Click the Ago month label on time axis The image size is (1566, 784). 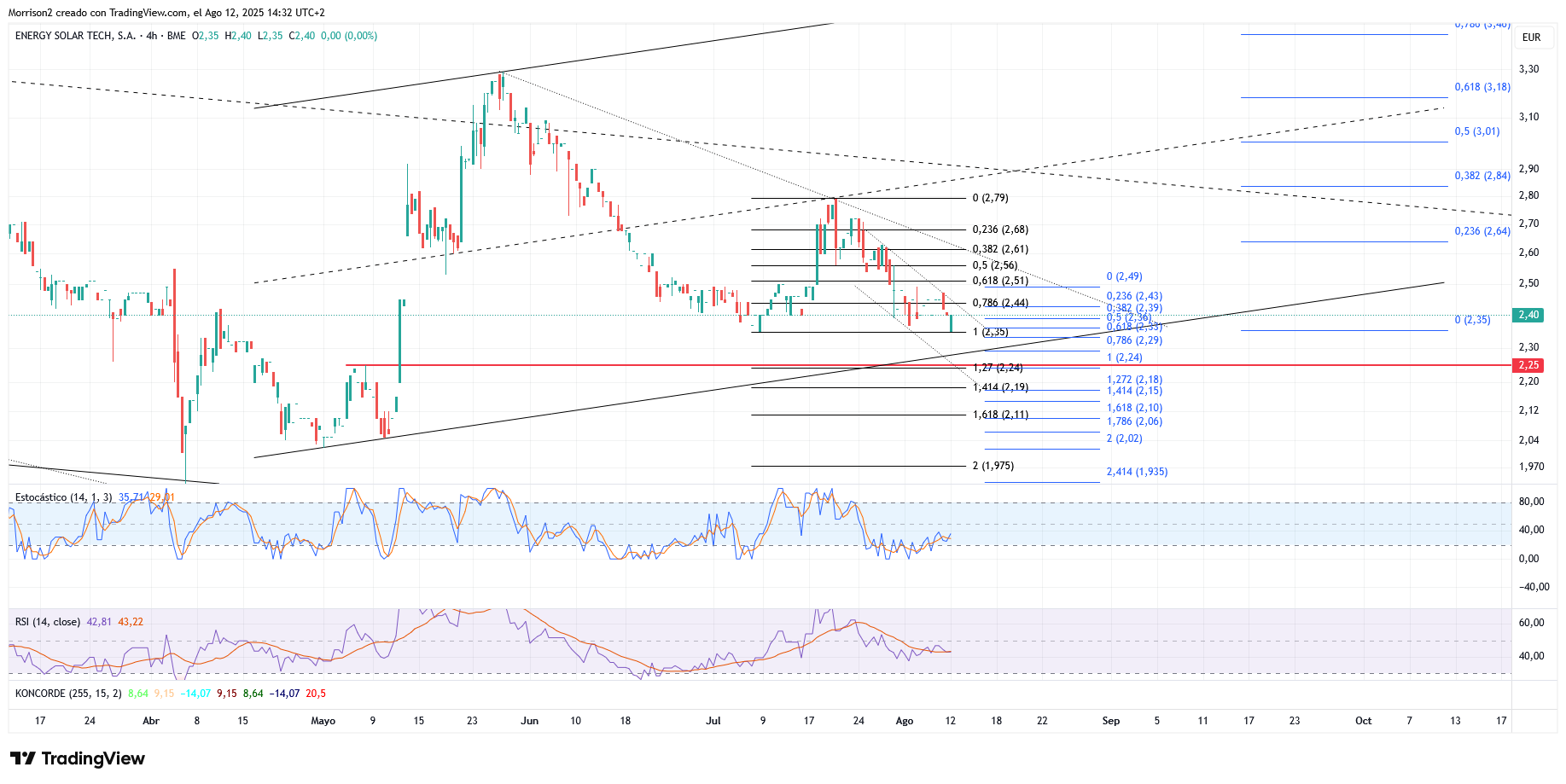click(905, 721)
